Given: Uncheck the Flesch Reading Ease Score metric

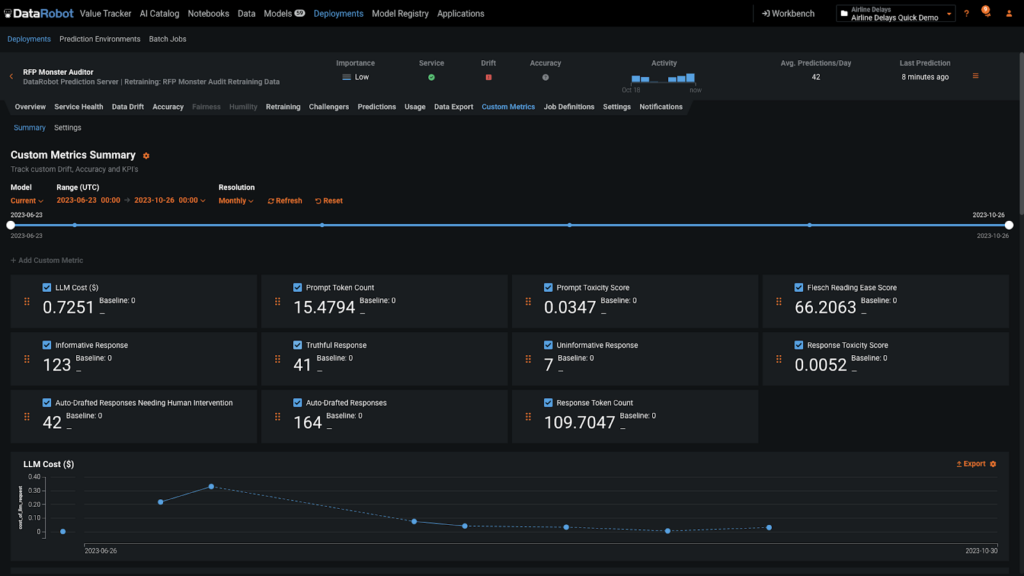Looking at the screenshot, I should point(796,287).
